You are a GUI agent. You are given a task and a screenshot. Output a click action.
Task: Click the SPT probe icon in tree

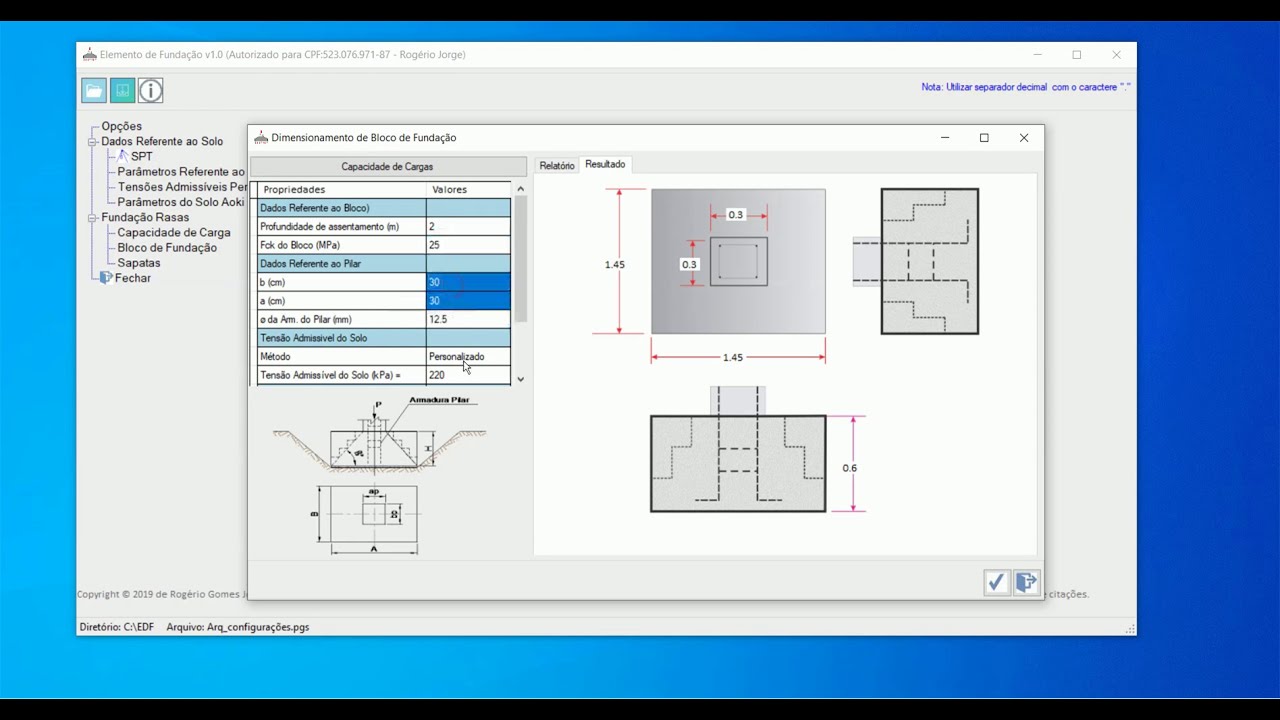coord(122,156)
